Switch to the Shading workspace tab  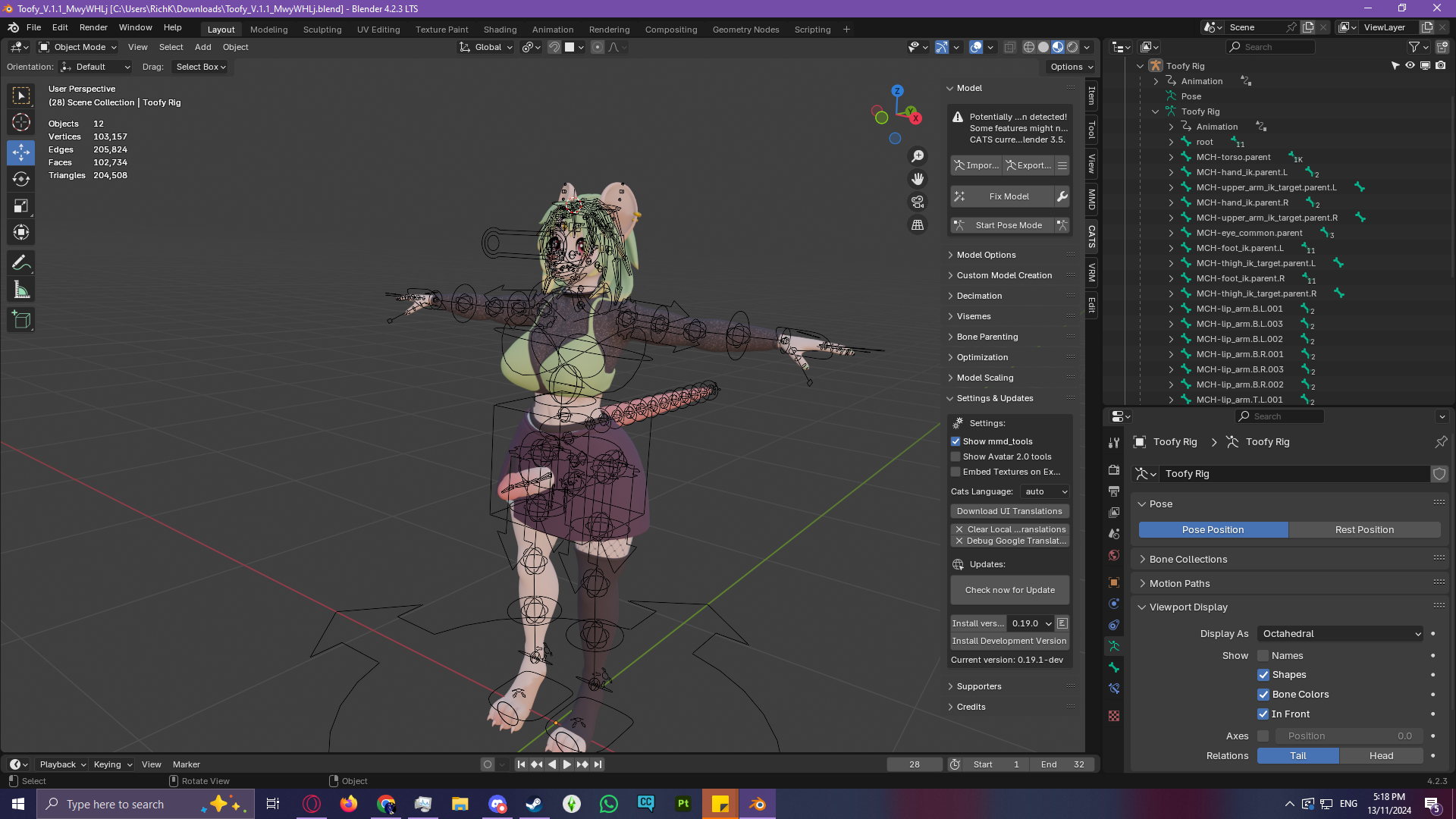(x=500, y=30)
